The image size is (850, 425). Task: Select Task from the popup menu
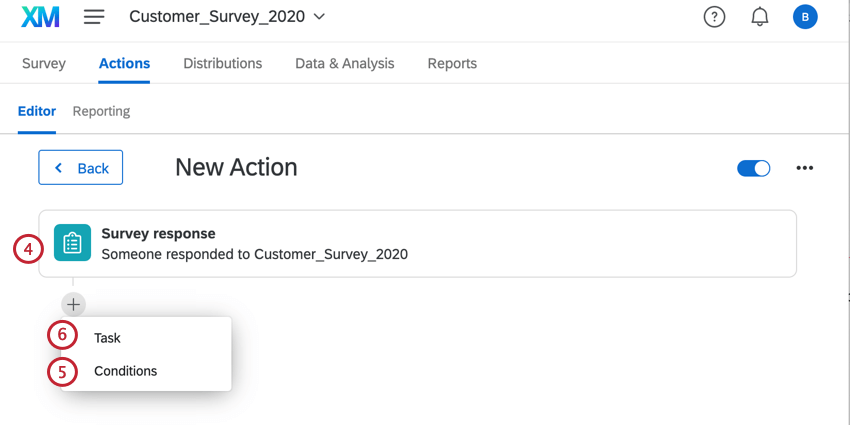tap(107, 338)
